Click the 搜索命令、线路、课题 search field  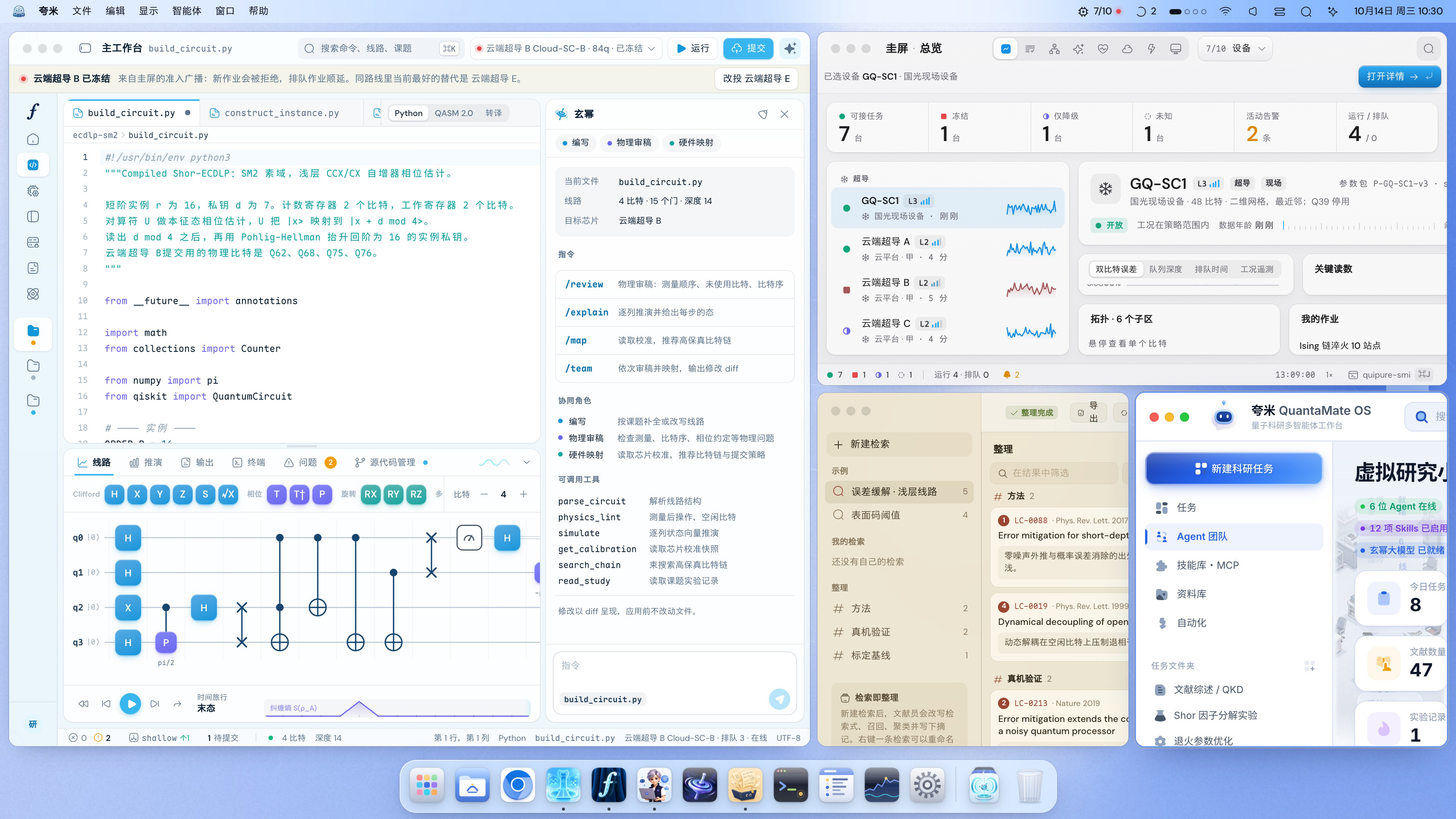pyautogui.click(x=380, y=49)
